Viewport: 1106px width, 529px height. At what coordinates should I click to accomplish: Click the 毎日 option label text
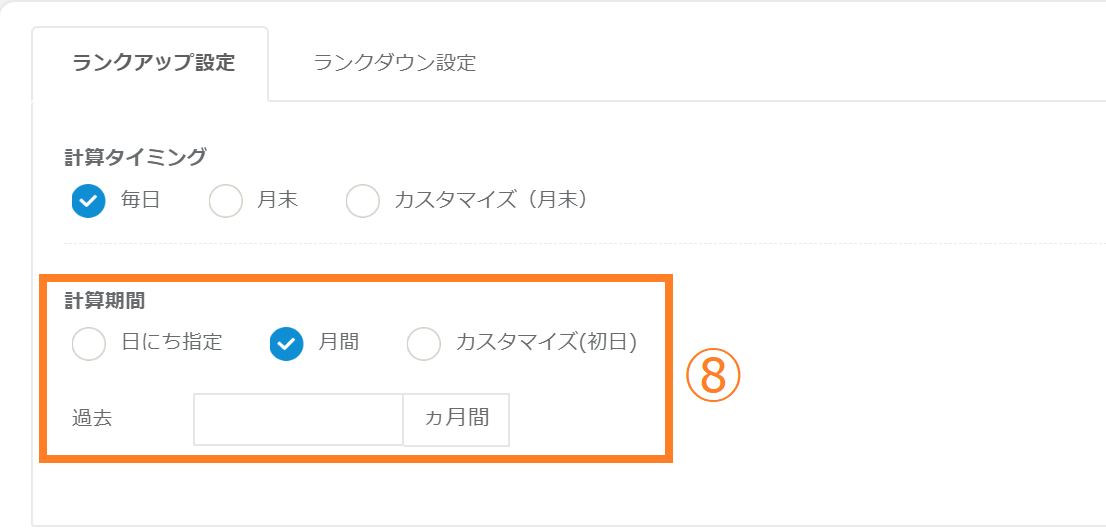coord(141,200)
